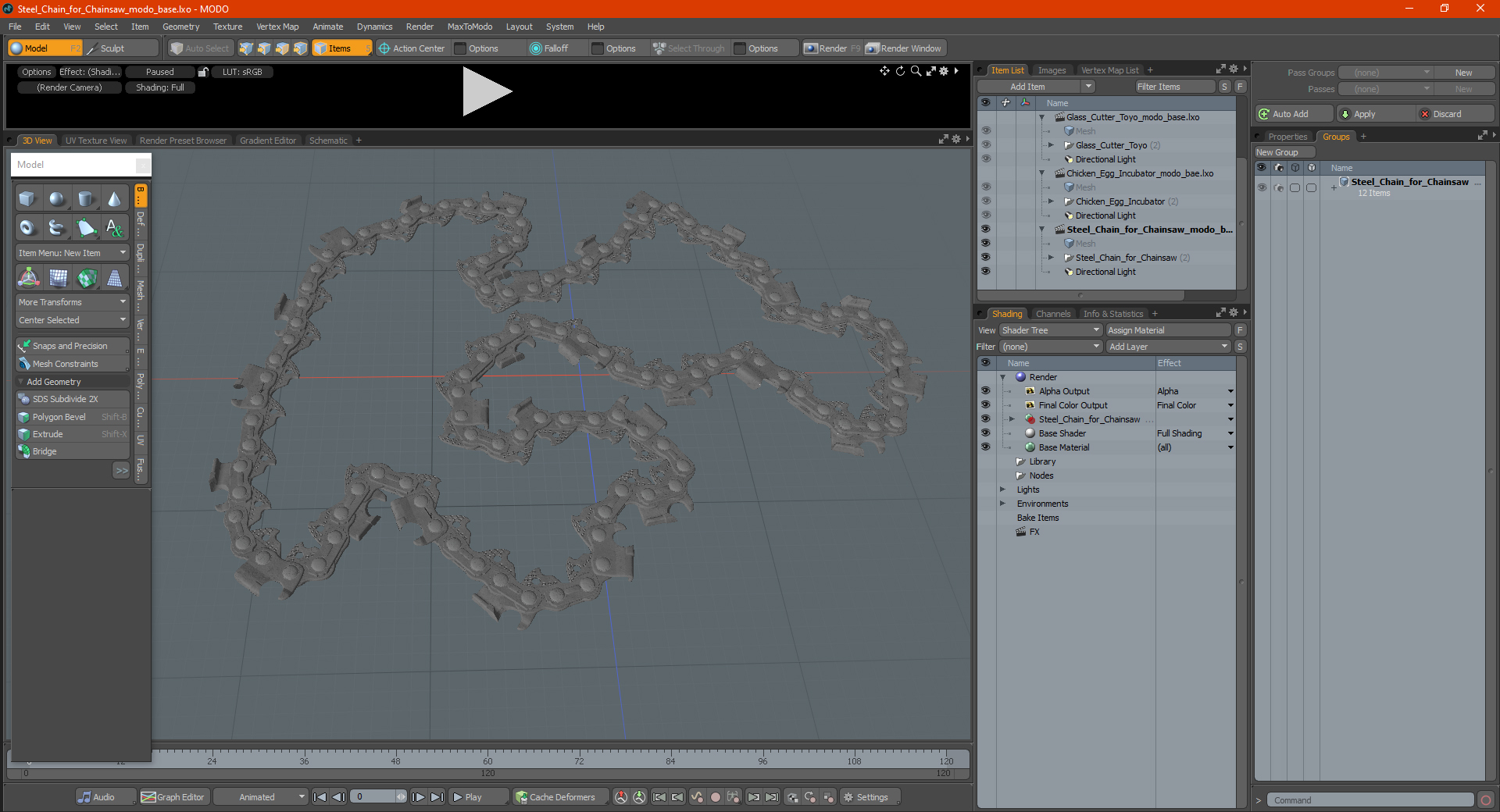
Task: Toggle visibility of Steel_Chain_for_Chainsaw item in Item List
Action: point(985,258)
